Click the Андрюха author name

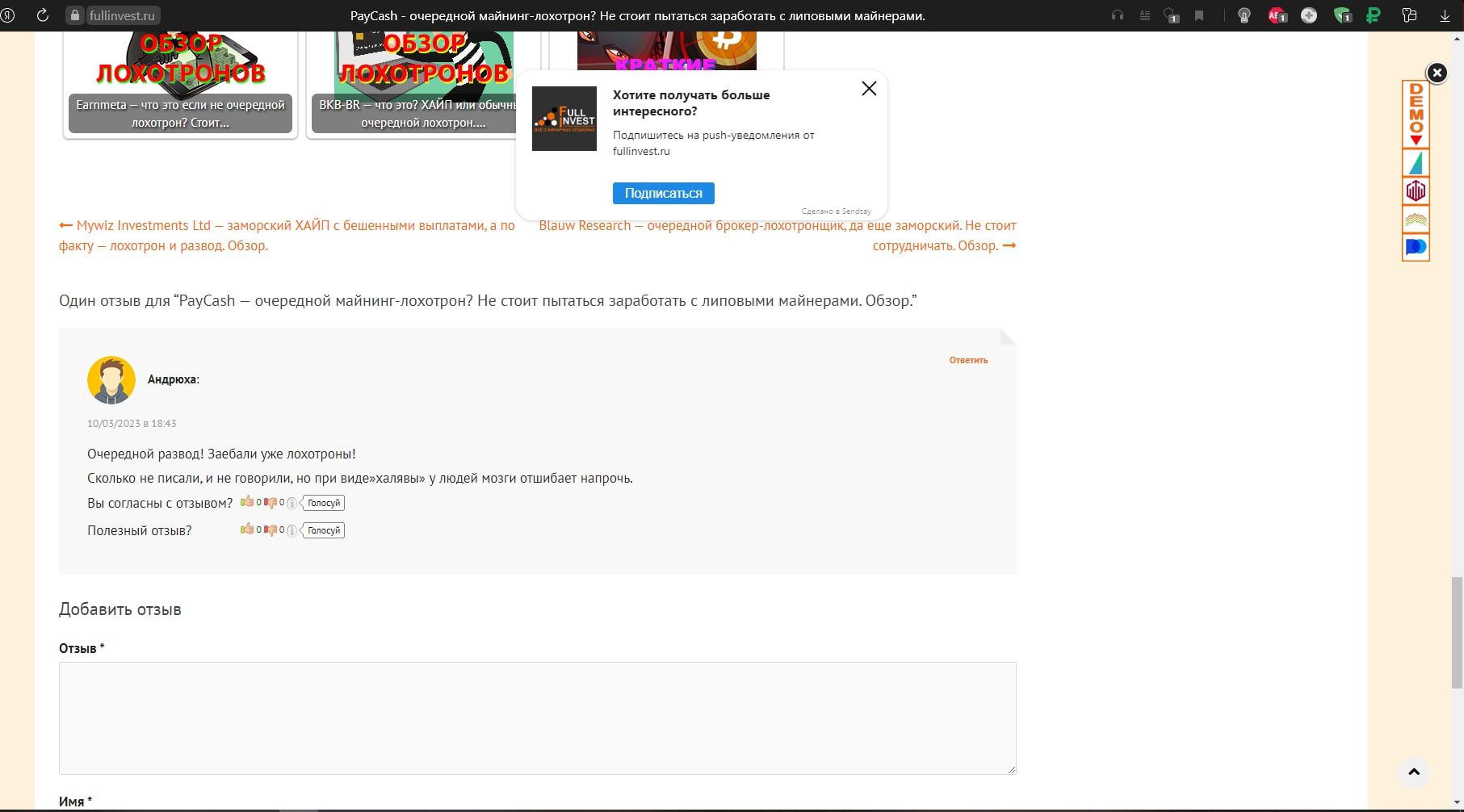173,379
